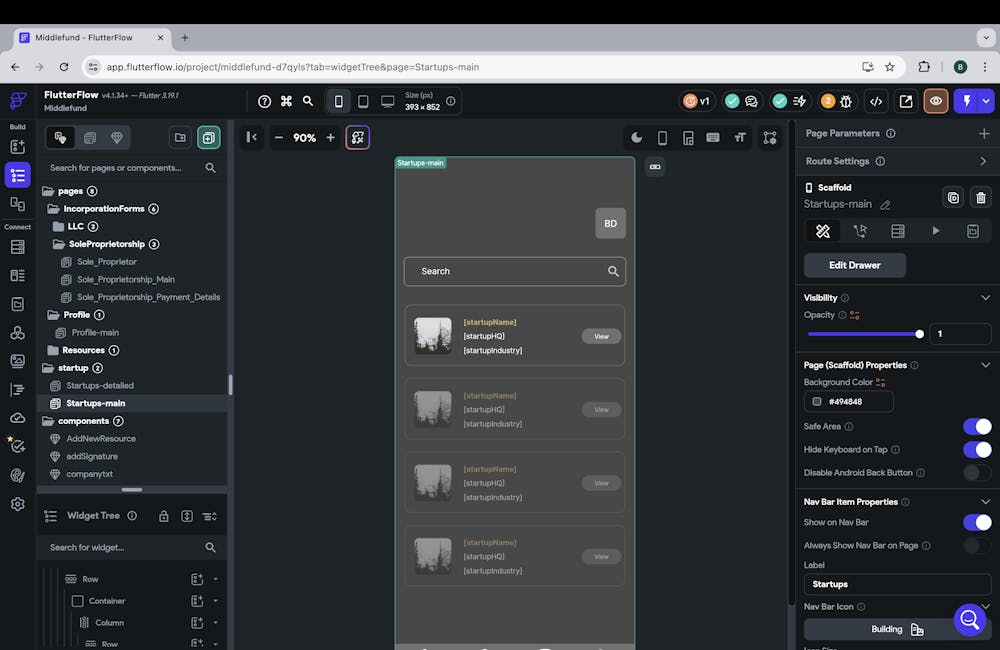Viewport: 1000px width, 650px height.
Task: Turn off Hide Keyboard on Tap
Action: click(977, 450)
